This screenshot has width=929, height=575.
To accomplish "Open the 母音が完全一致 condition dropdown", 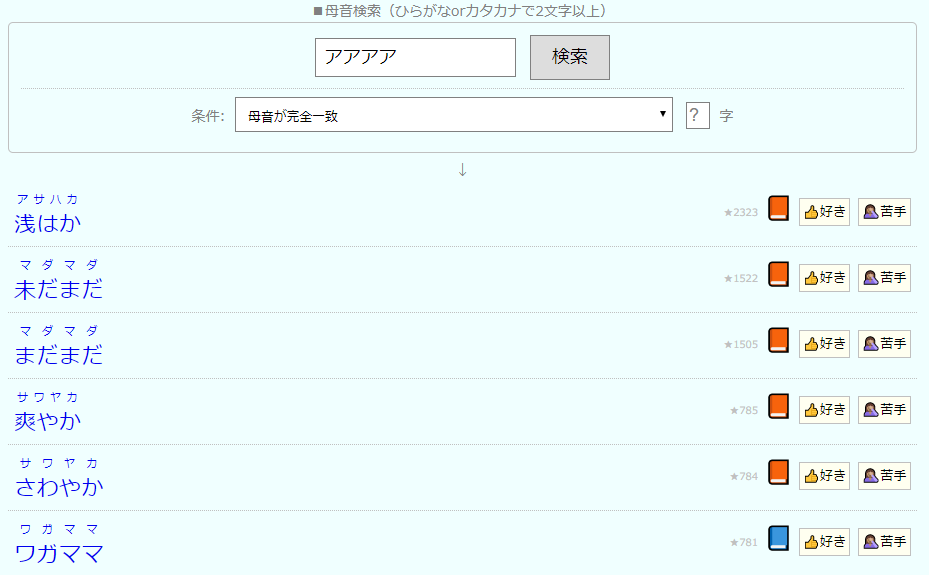I will coord(454,115).
